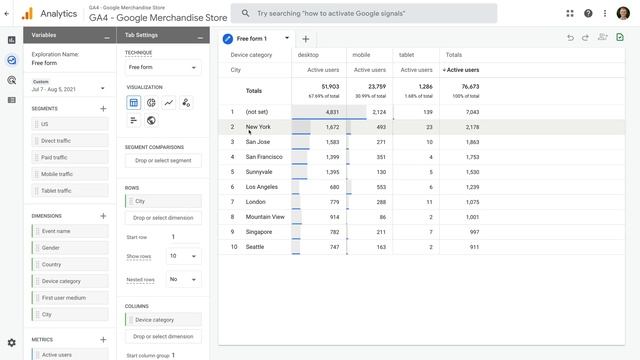This screenshot has height=360, width=640.
Task: Select the geo map visualization
Action: 151,120
